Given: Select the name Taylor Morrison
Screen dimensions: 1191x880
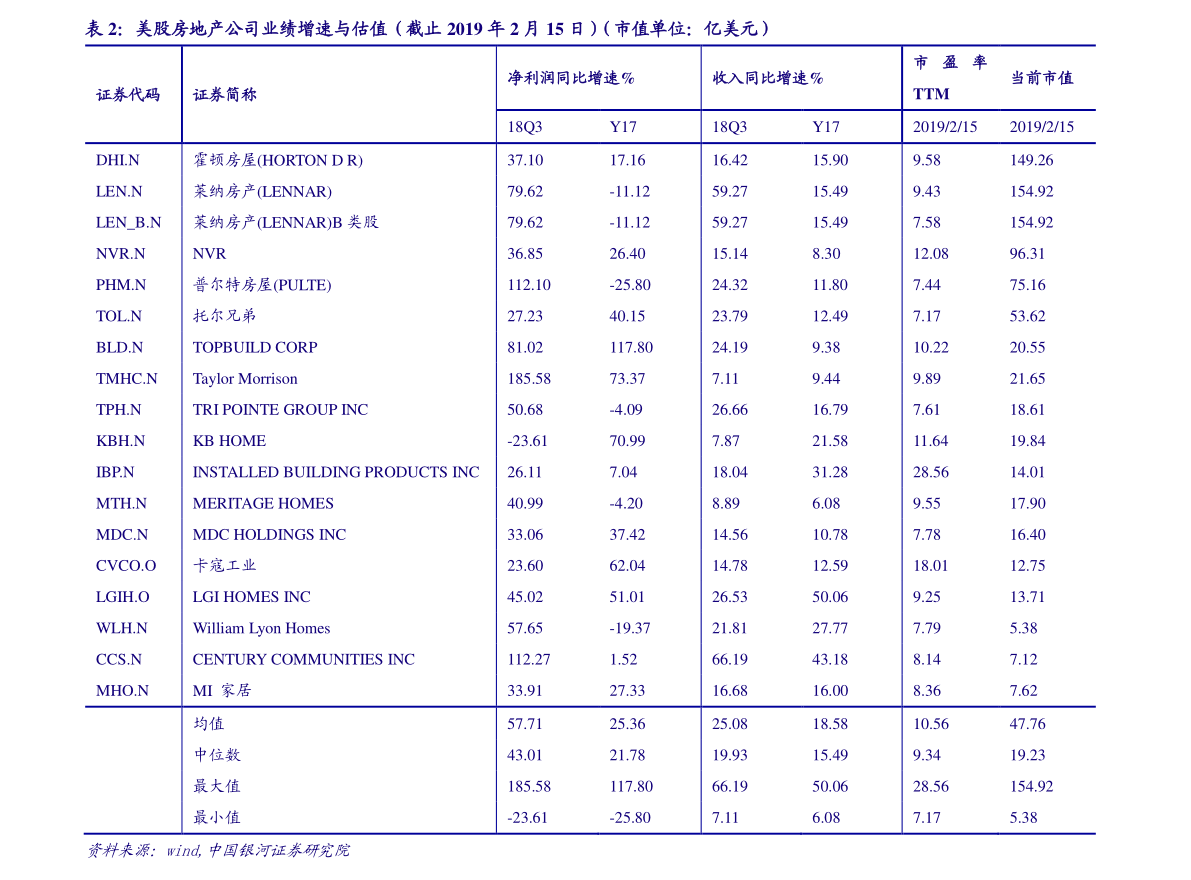Looking at the screenshot, I should [245, 378].
